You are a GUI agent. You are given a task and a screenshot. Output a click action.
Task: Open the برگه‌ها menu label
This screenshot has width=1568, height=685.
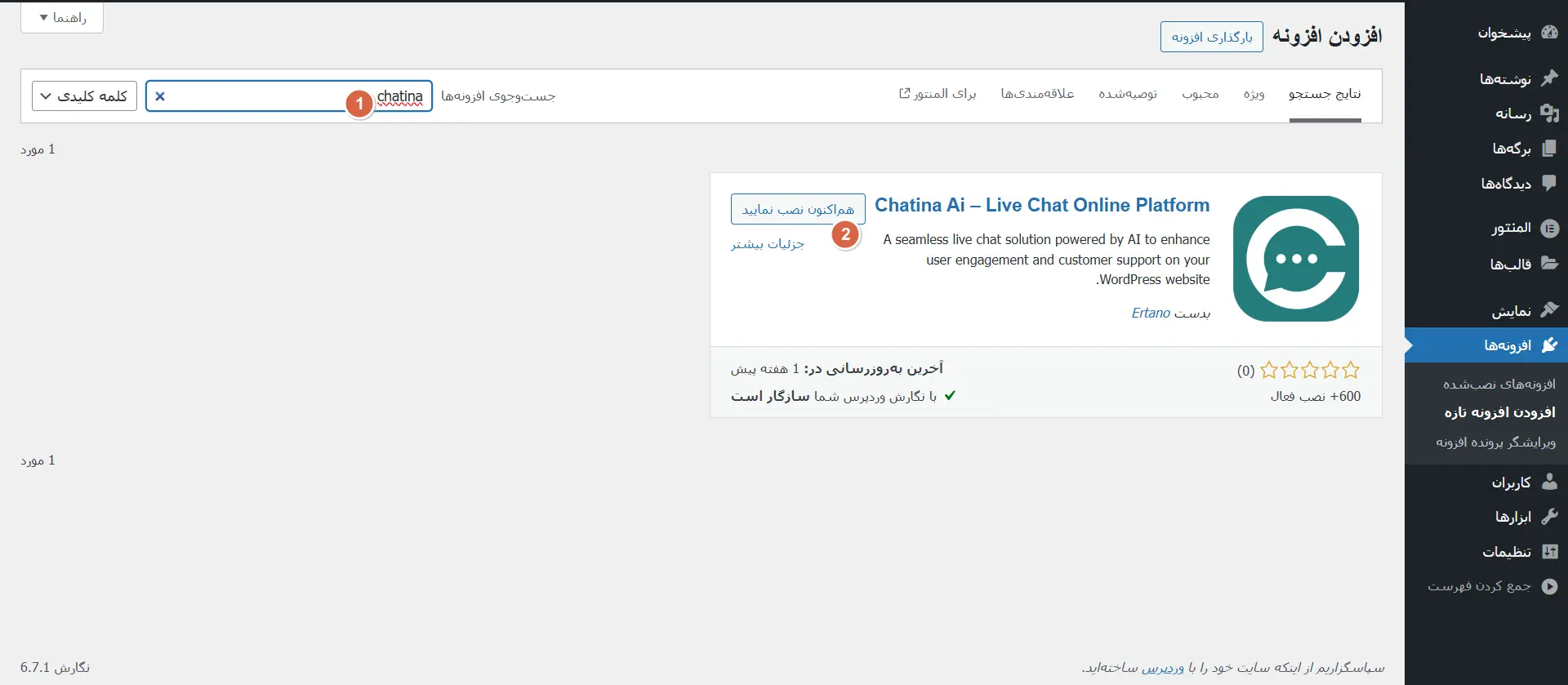[x=1512, y=149]
